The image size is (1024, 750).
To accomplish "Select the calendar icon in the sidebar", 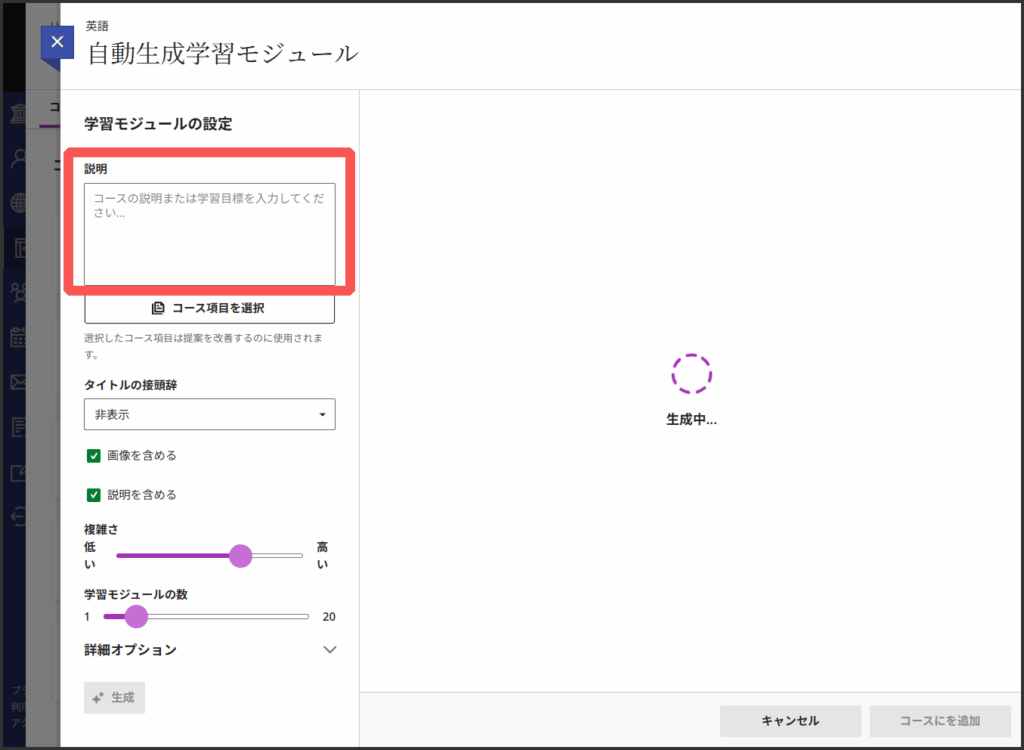I will point(19,337).
